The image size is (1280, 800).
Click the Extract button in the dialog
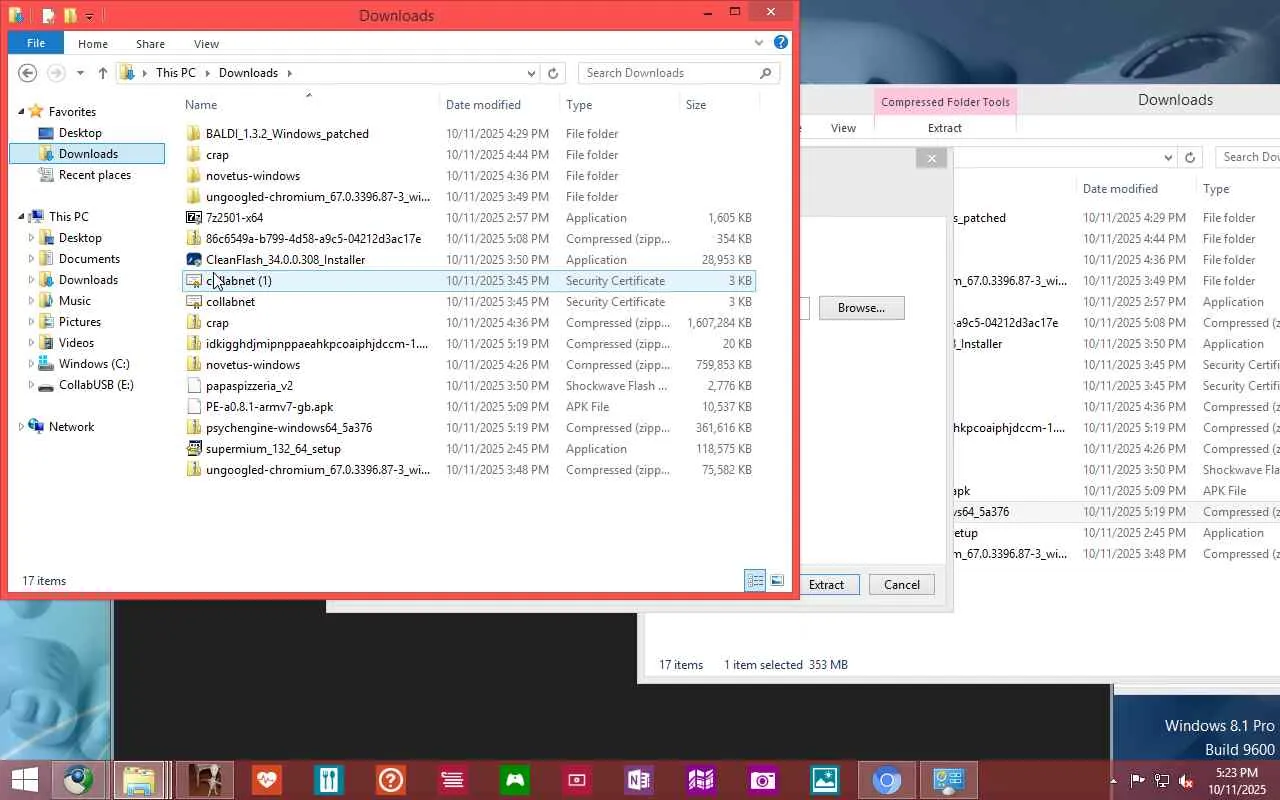coord(827,585)
